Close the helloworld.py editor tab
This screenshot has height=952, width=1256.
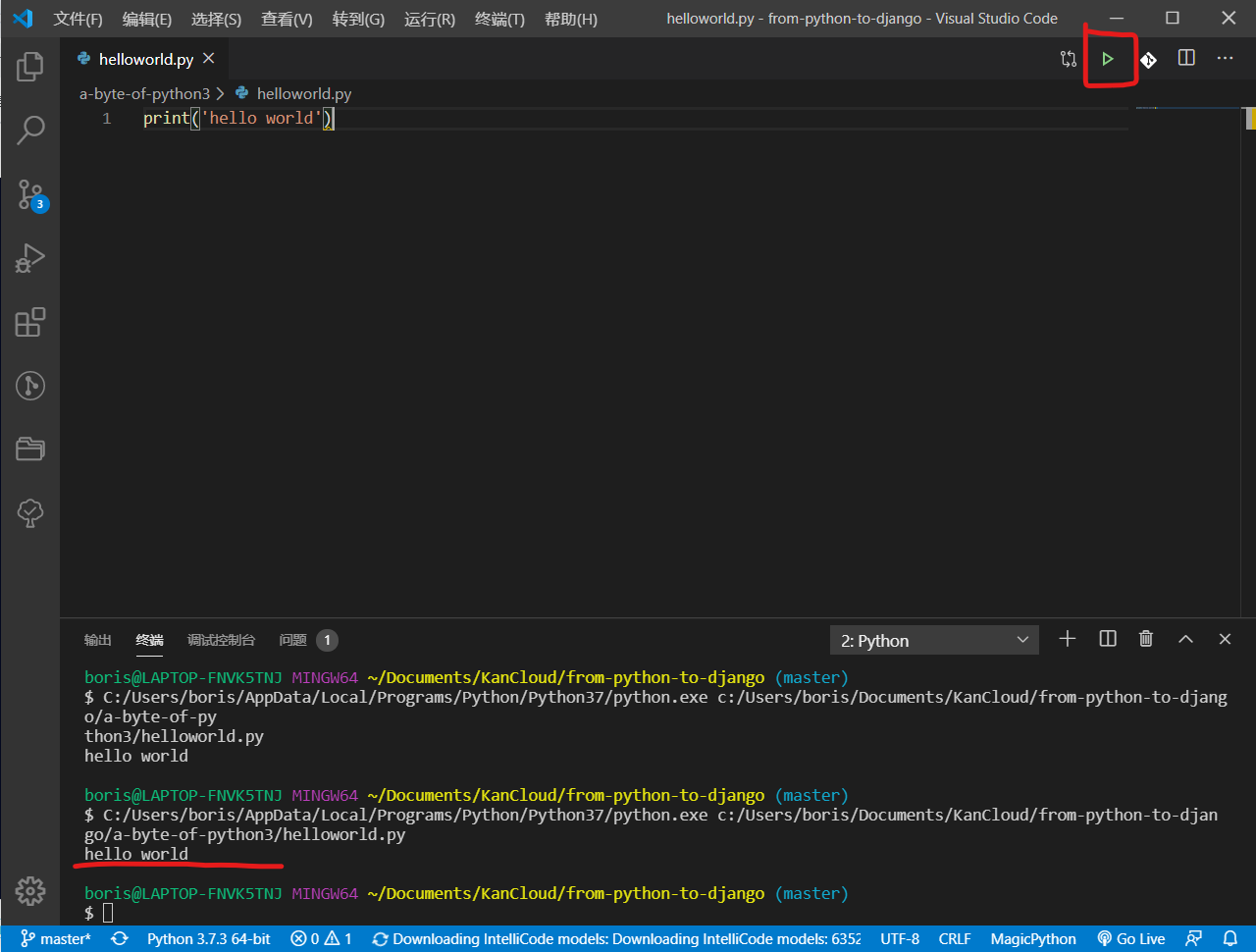(x=209, y=59)
